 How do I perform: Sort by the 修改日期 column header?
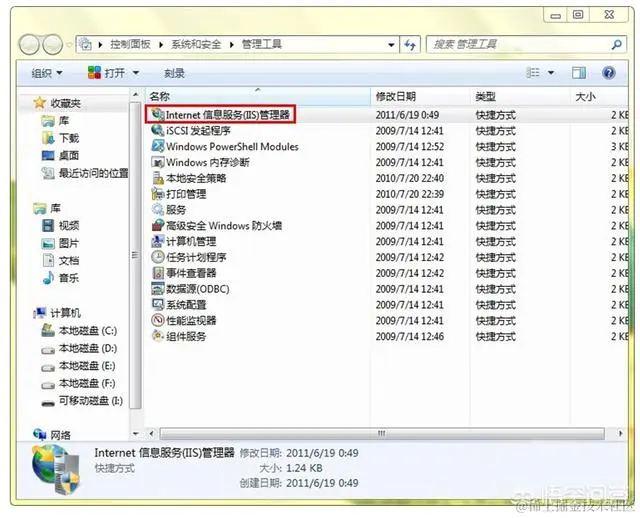pyautogui.click(x=420, y=97)
